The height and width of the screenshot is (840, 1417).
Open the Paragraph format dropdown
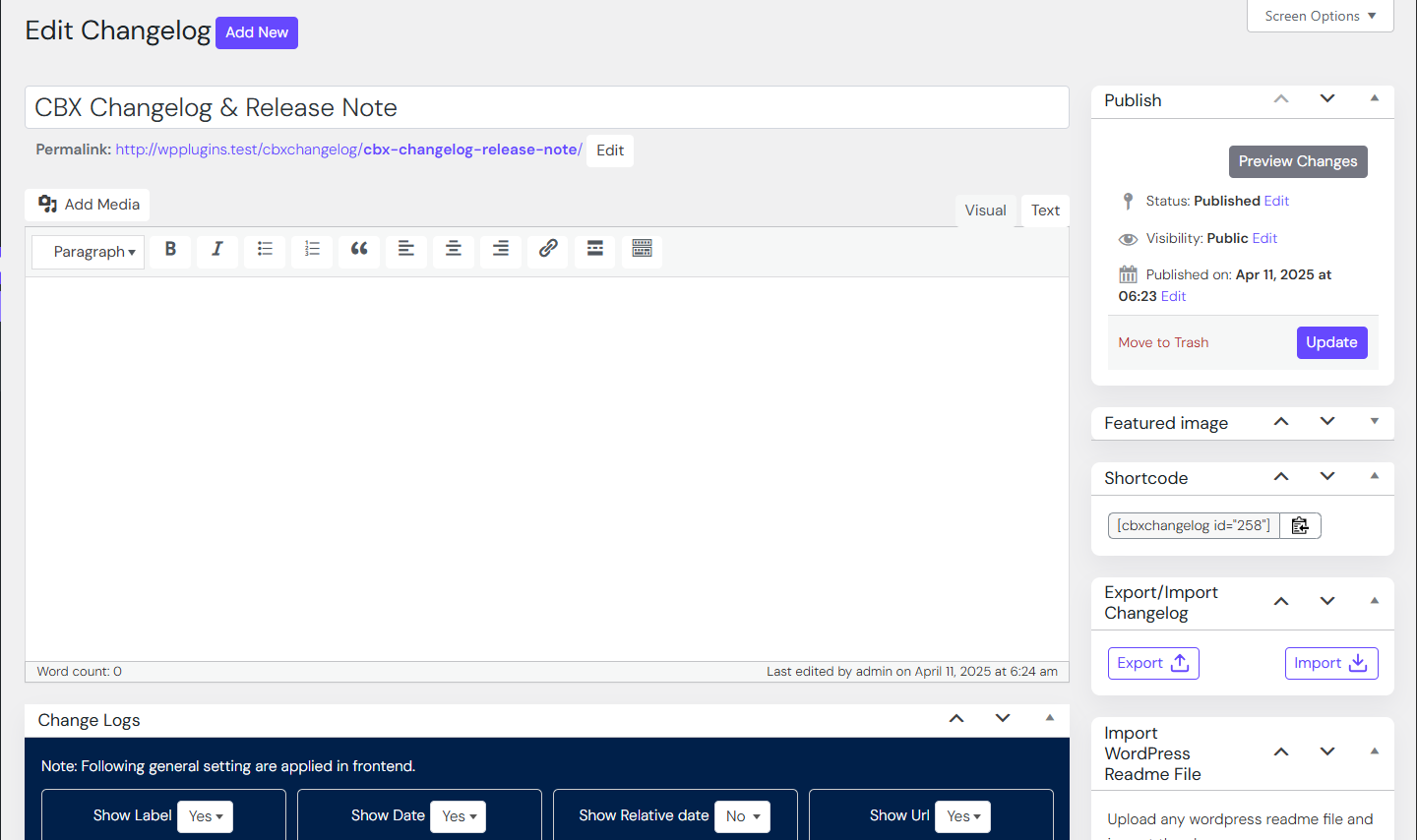[89, 252]
